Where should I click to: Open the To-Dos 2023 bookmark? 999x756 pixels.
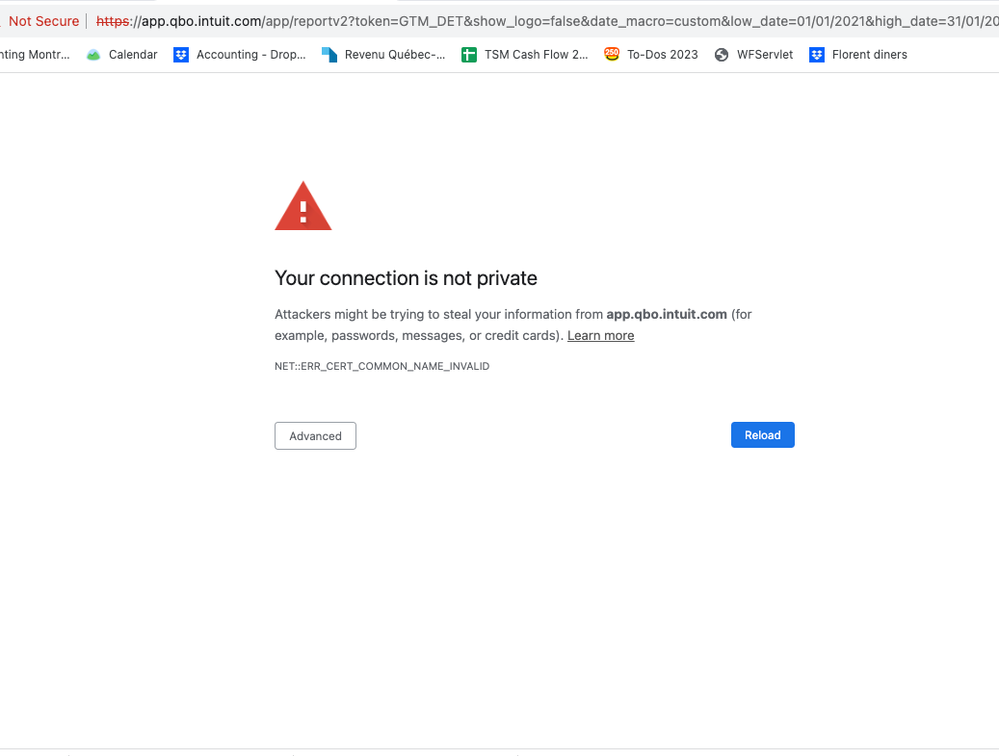pos(662,55)
